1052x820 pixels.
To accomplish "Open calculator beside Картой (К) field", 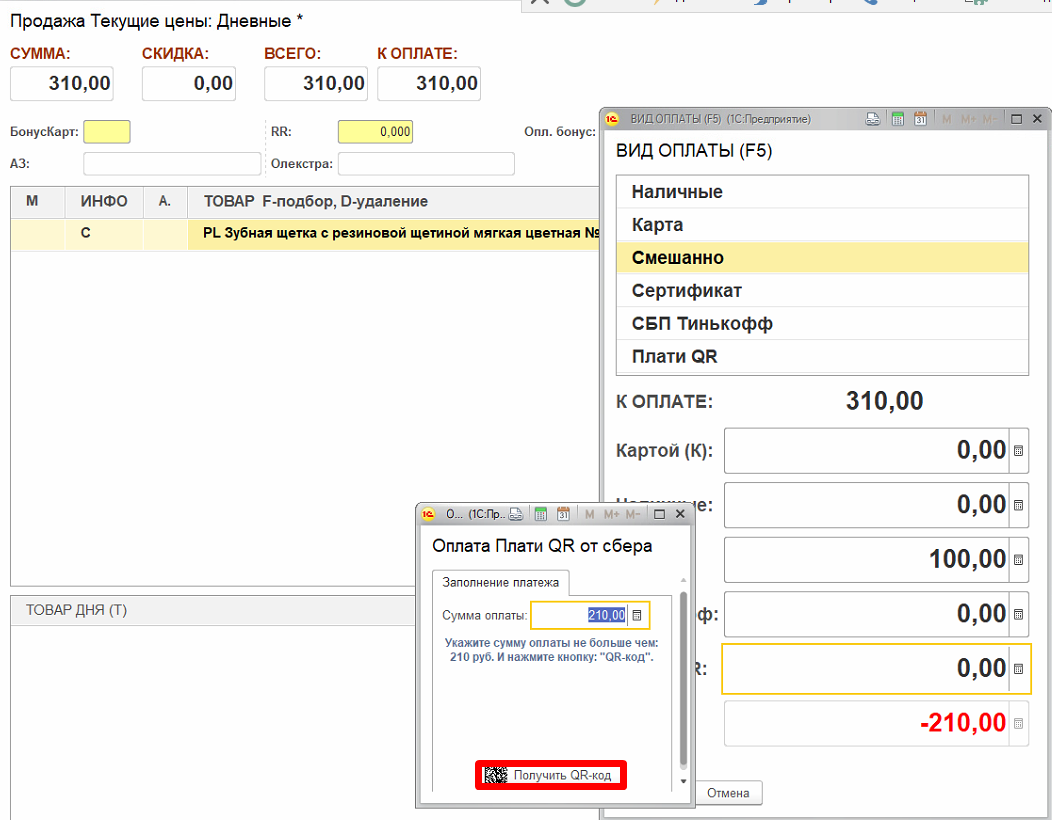I will click(1018, 451).
